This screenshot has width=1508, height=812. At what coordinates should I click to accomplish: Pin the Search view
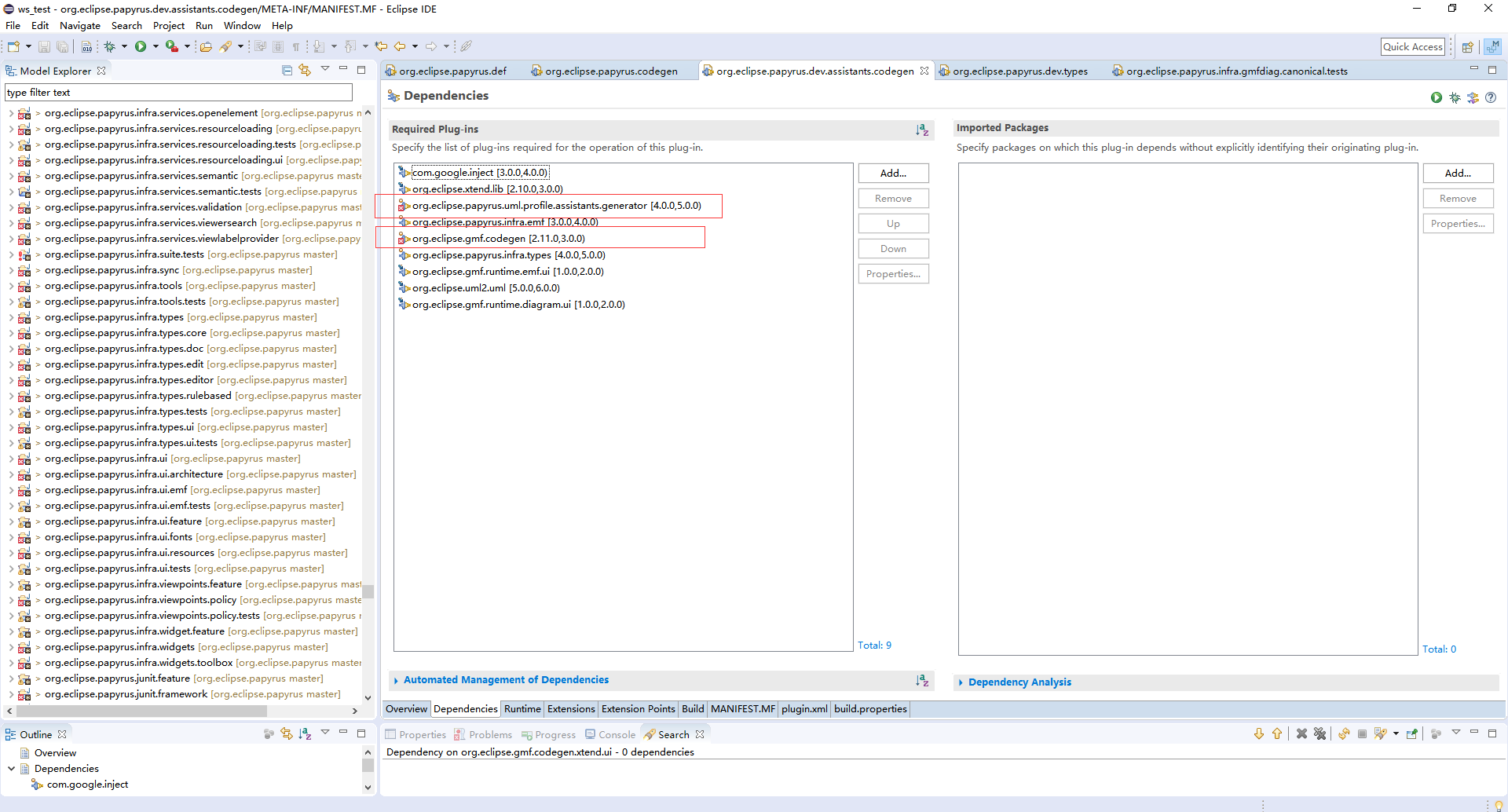1412,733
